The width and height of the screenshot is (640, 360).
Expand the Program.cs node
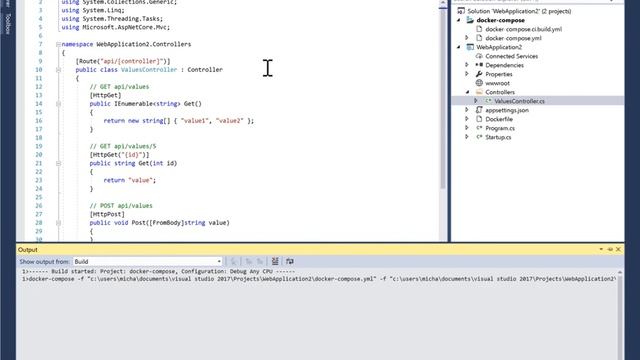pos(467,128)
